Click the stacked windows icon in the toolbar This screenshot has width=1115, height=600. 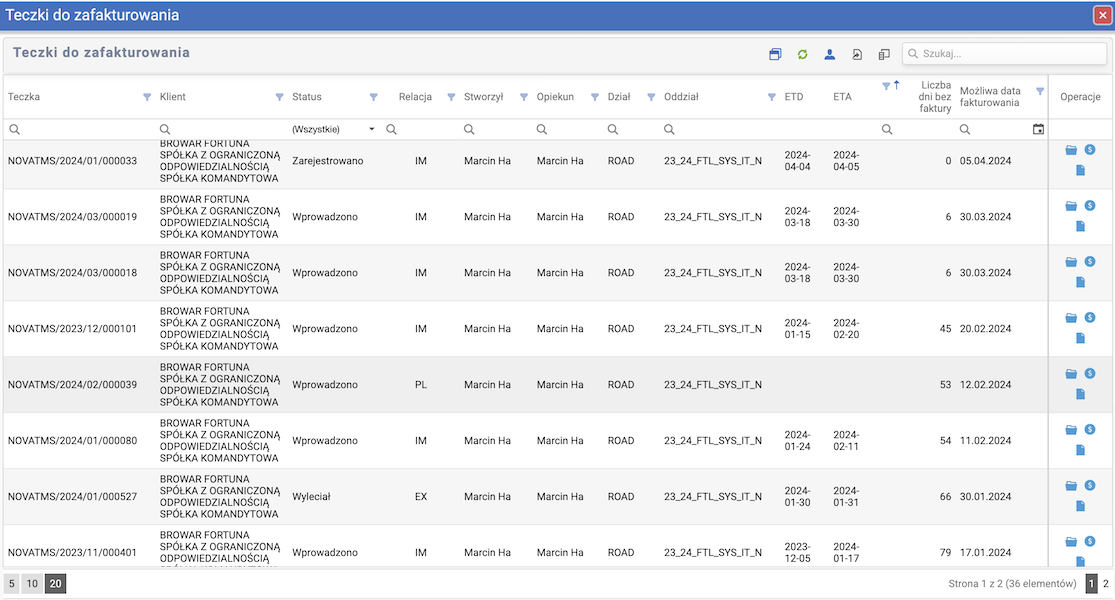(x=775, y=55)
